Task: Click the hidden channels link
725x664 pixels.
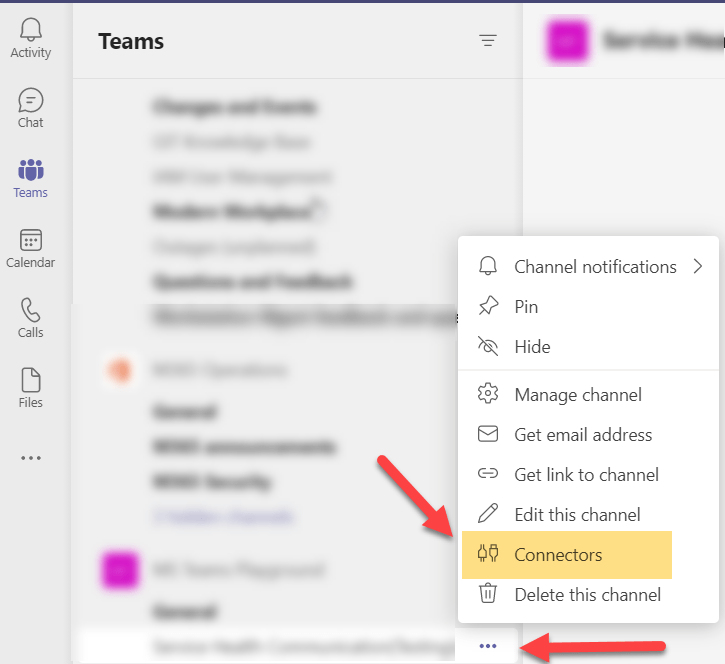Action: point(224,517)
